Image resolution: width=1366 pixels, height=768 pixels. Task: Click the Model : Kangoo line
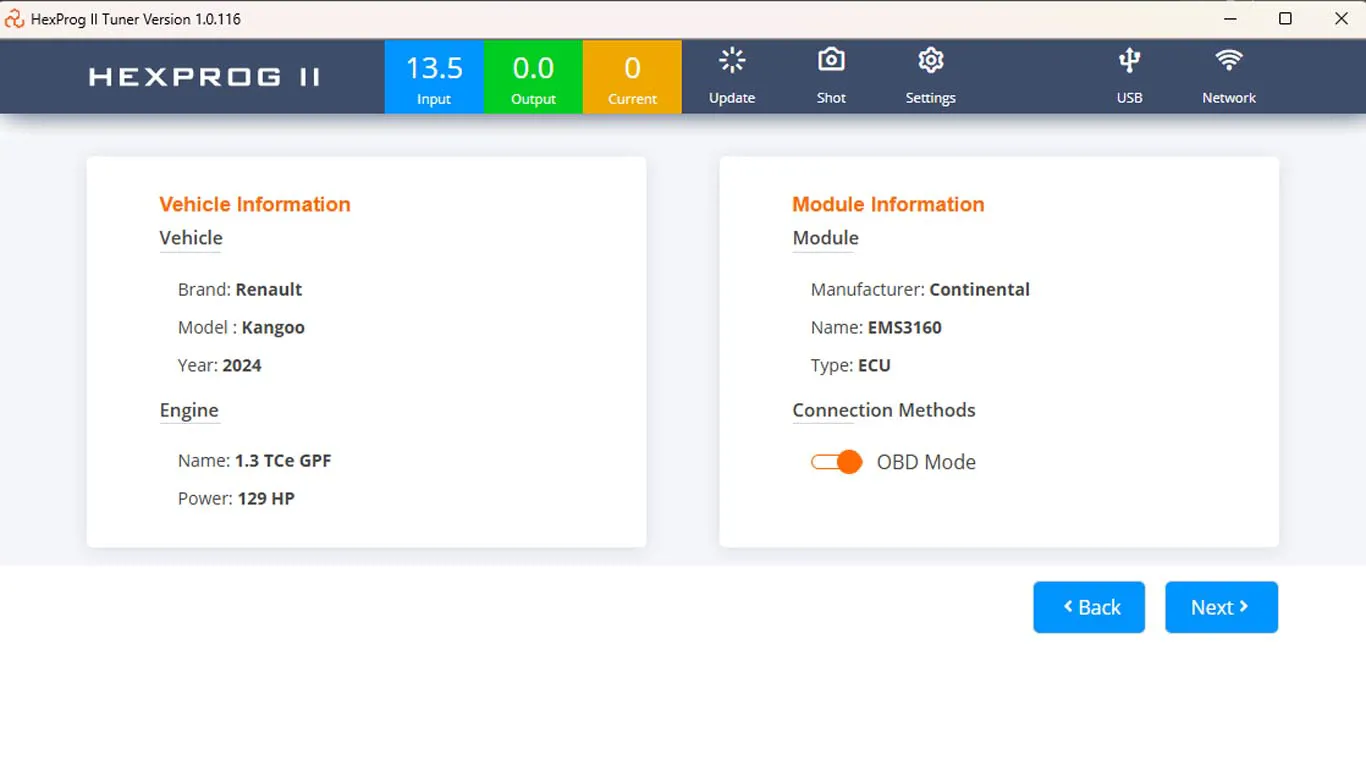(x=241, y=327)
